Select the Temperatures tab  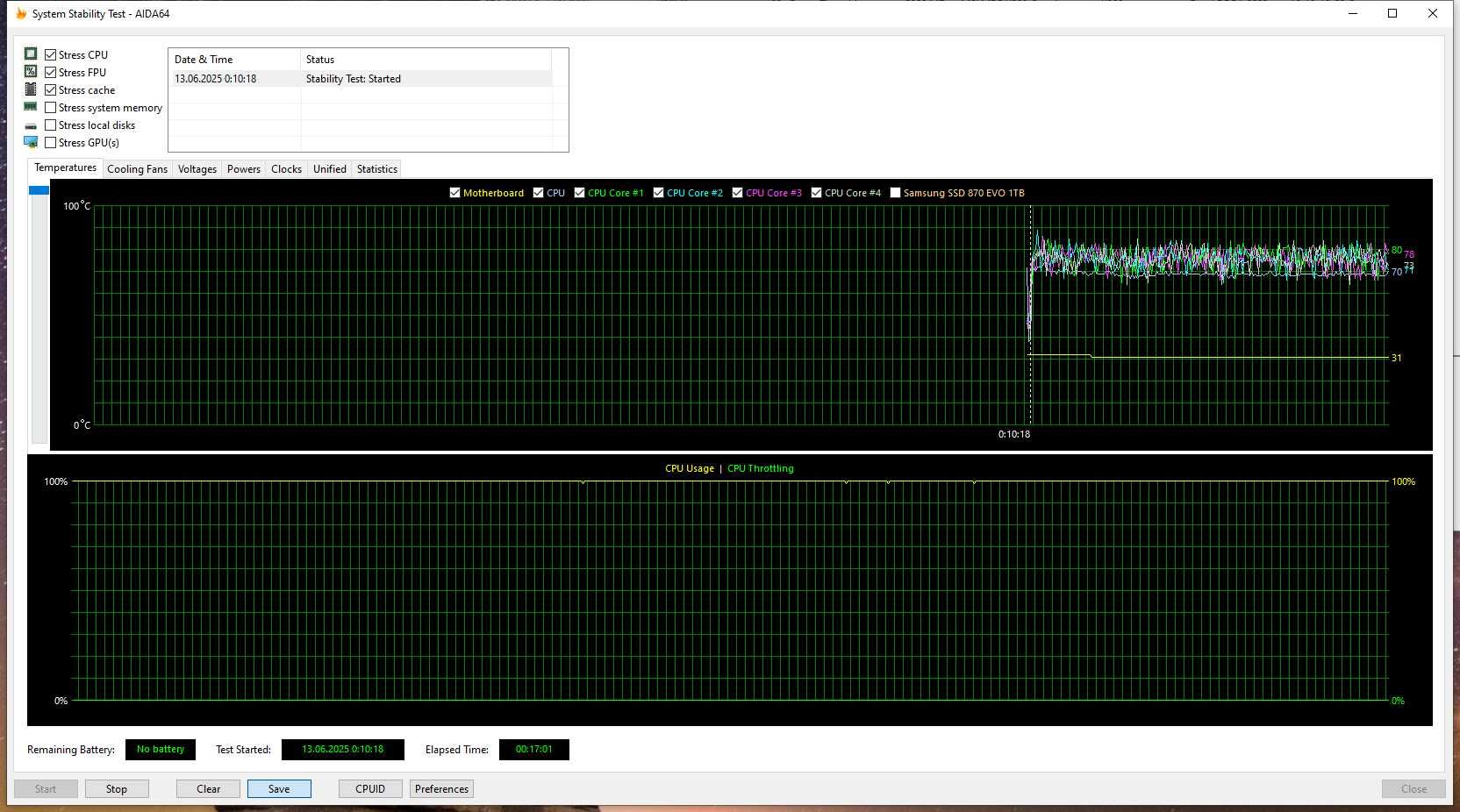coord(66,167)
